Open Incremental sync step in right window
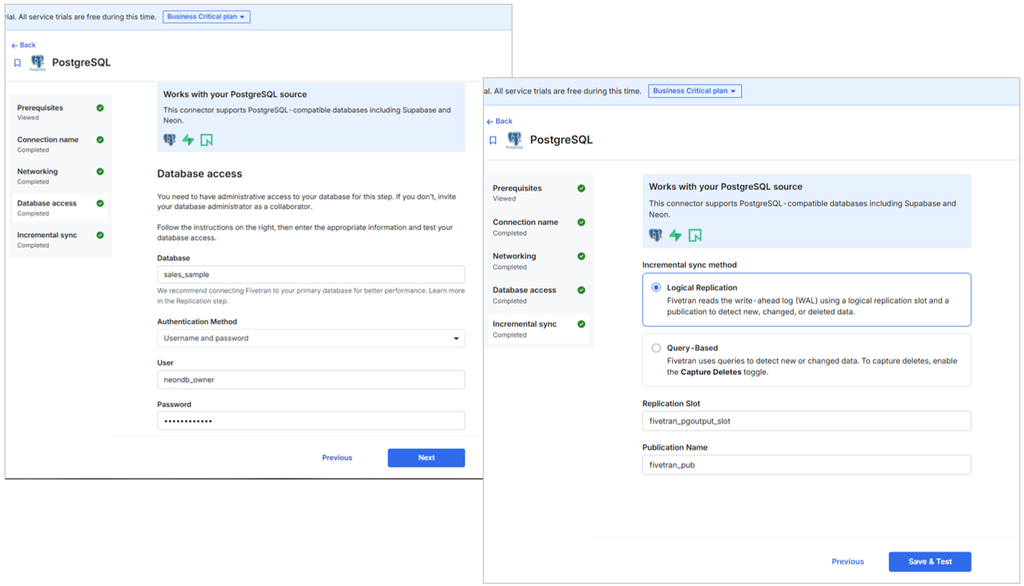Screen dimensions: 1024x586 click(x=539, y=329)
